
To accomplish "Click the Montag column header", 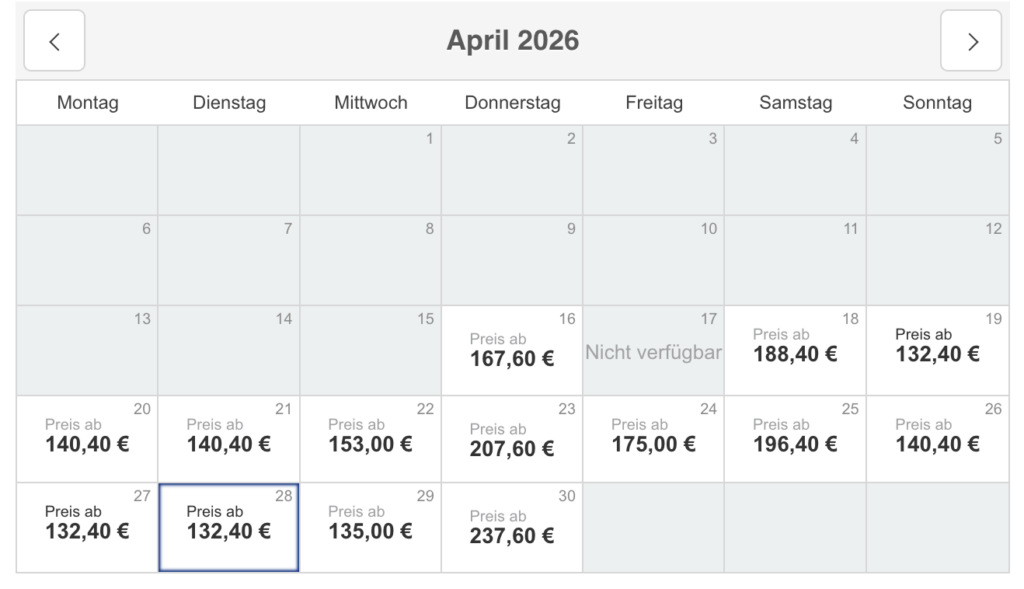I will 87,102.
